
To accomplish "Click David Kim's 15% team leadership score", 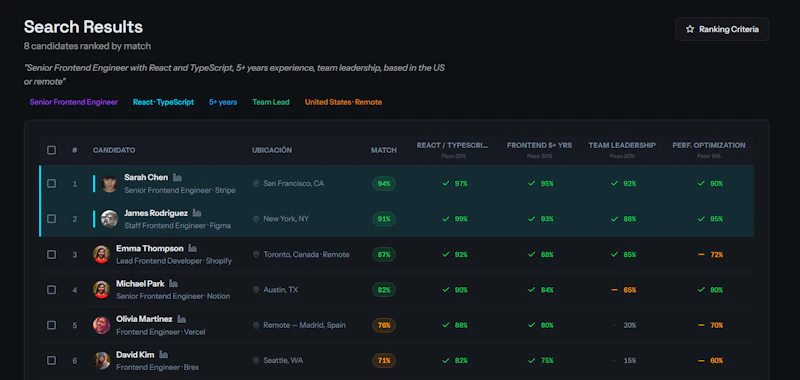I will coord(630,361).
